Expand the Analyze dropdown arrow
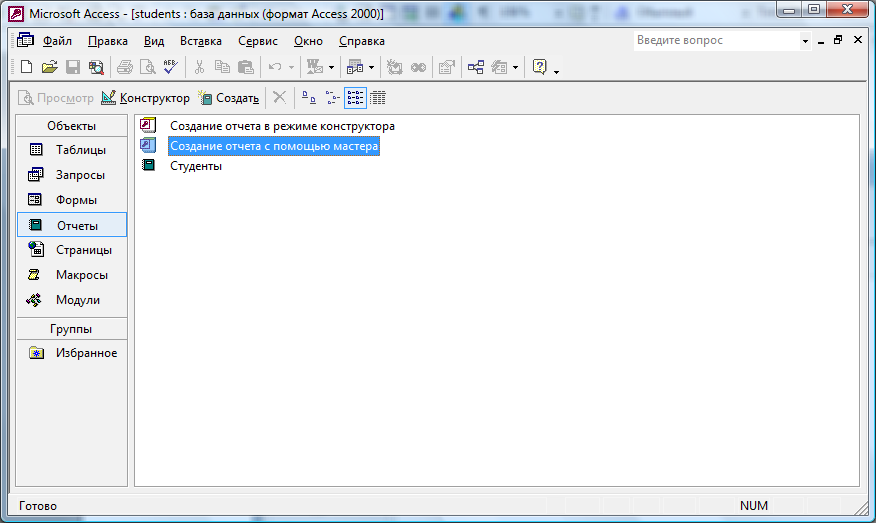Viewport: 876px width, 523px height. (x=372, y=68)
